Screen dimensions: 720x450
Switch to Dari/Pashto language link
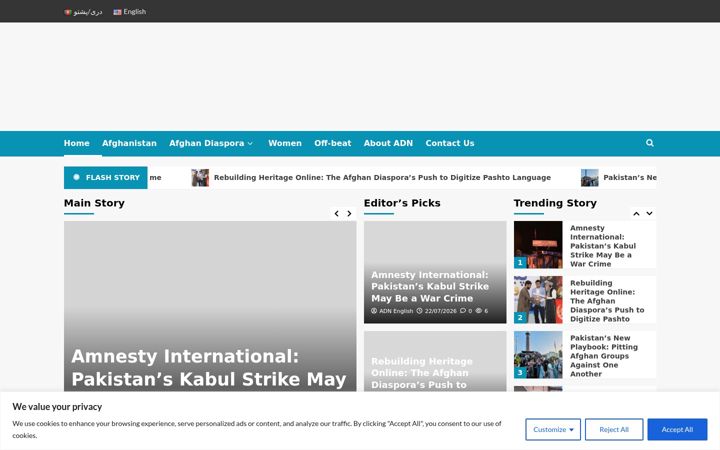[x=83, y=12]
